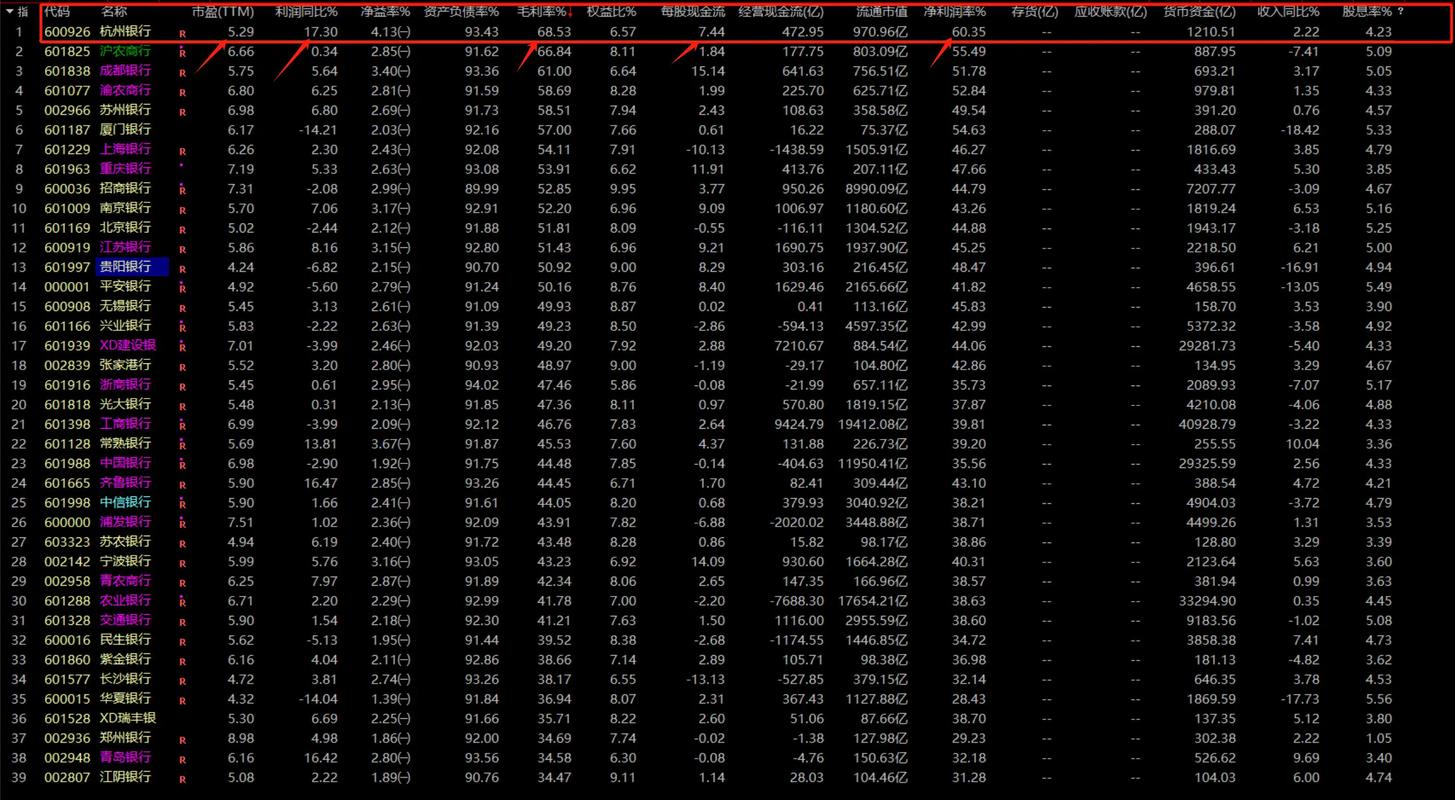
Task: Click the R marker beside 招商银行
Action: click(182, 189)
